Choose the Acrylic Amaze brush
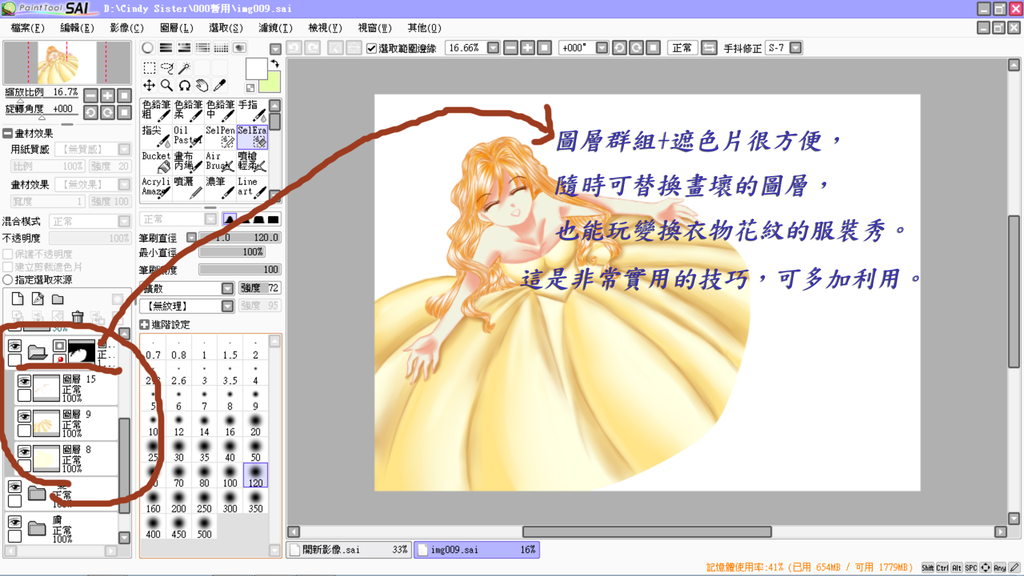This screenshot has width=1024, height=576. (156, 187)
